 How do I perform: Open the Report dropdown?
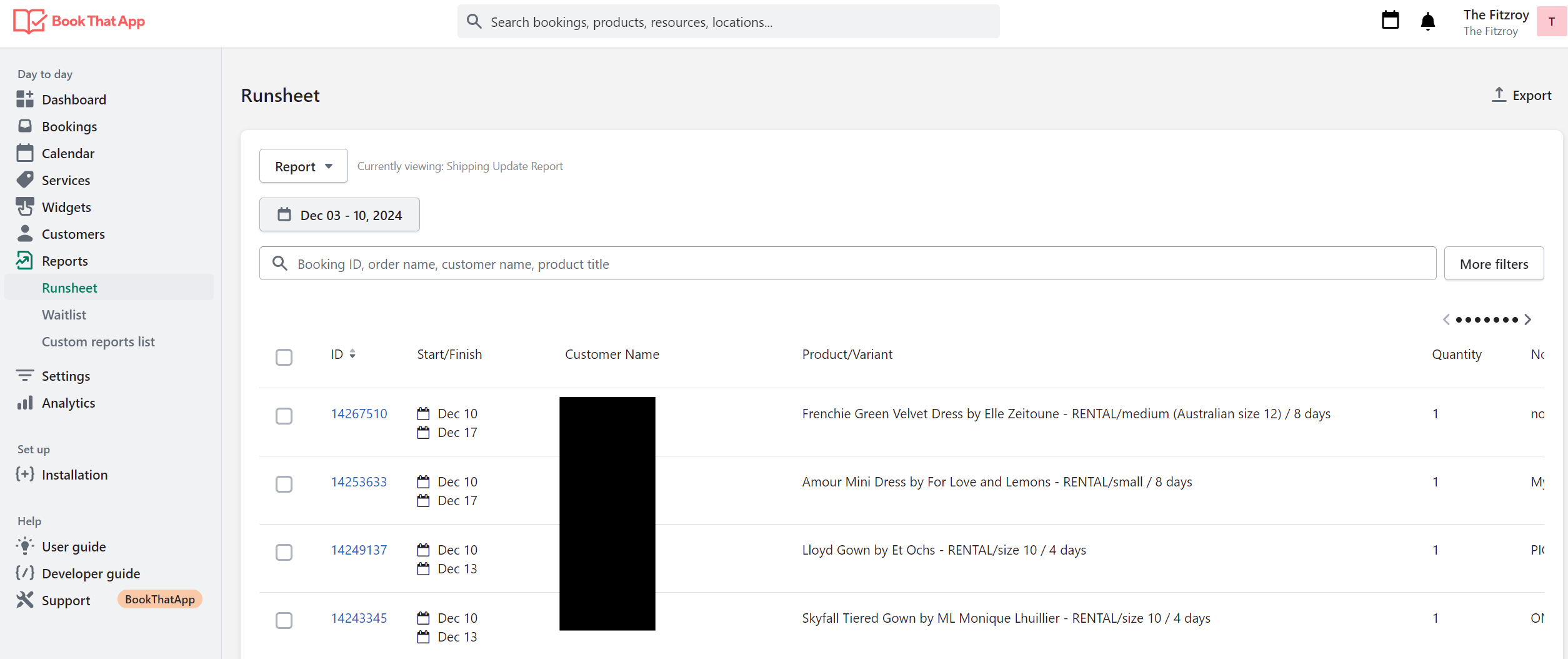pyautogui.click(x=304, y=166)
